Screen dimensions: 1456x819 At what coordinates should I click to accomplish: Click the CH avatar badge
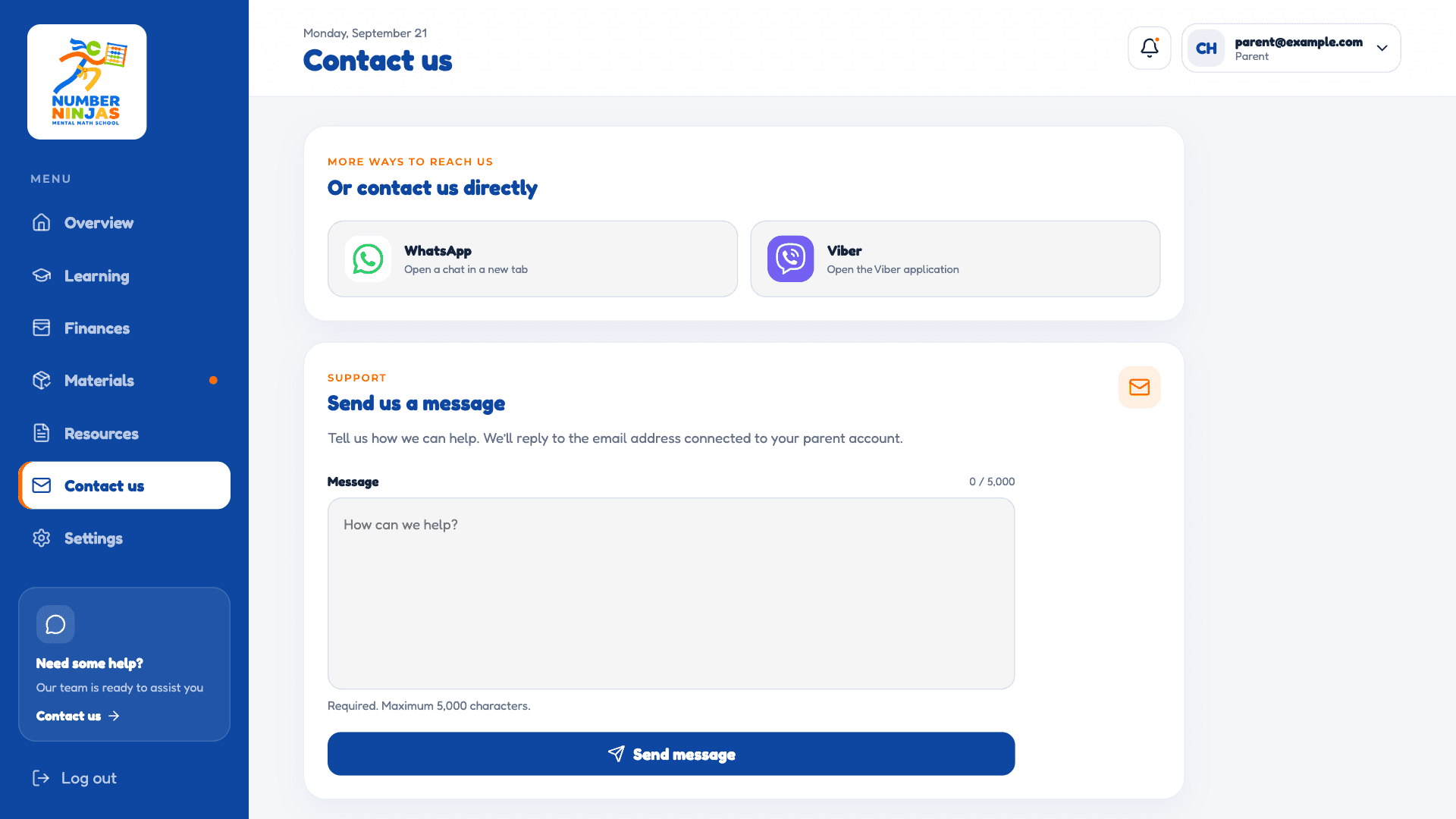1206,48
